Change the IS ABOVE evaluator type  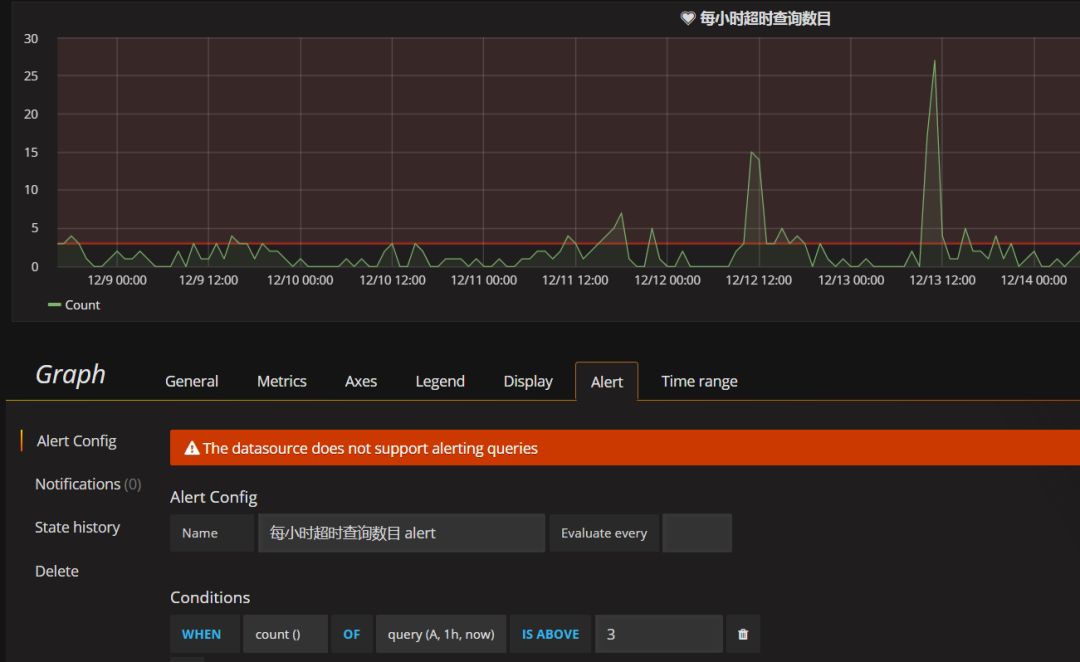[550, 634]
